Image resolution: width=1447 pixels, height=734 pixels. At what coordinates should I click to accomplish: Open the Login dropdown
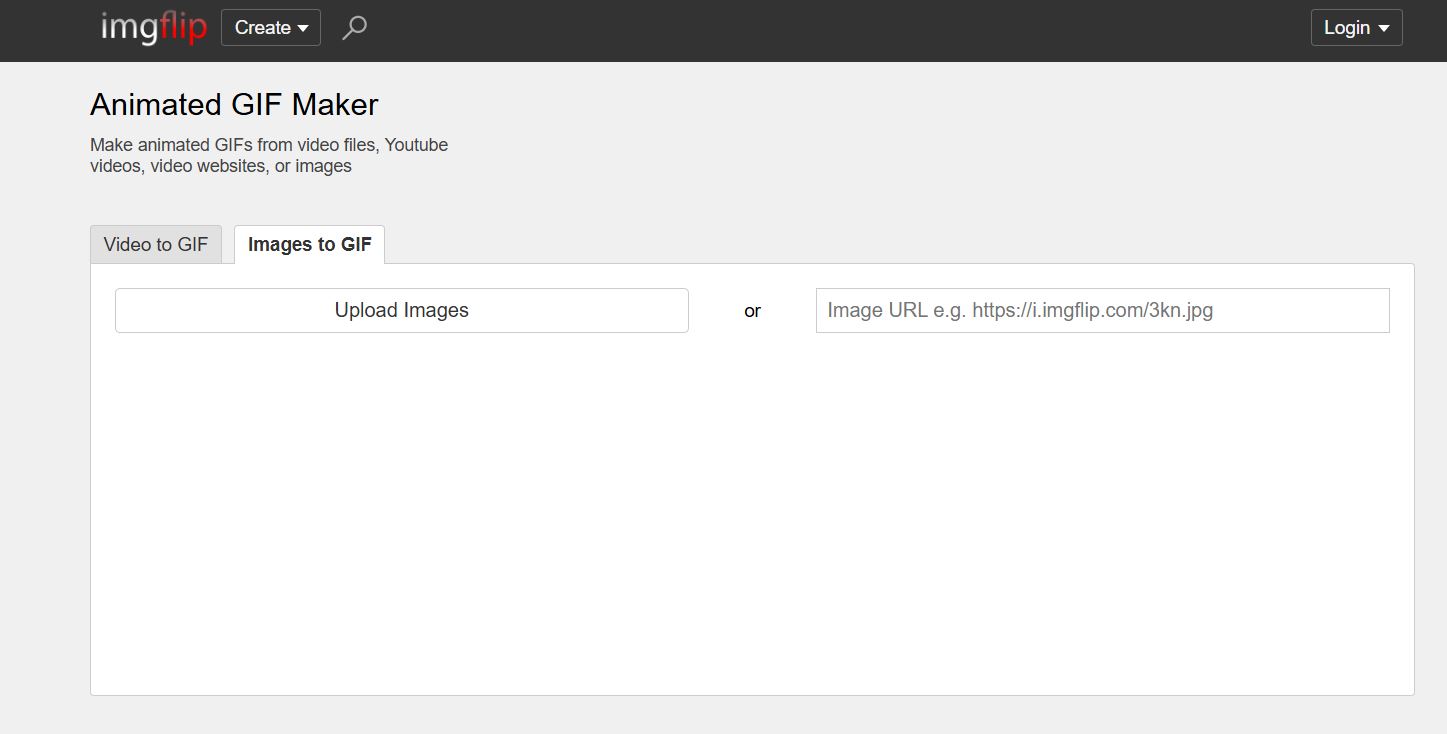point(1357,28)
